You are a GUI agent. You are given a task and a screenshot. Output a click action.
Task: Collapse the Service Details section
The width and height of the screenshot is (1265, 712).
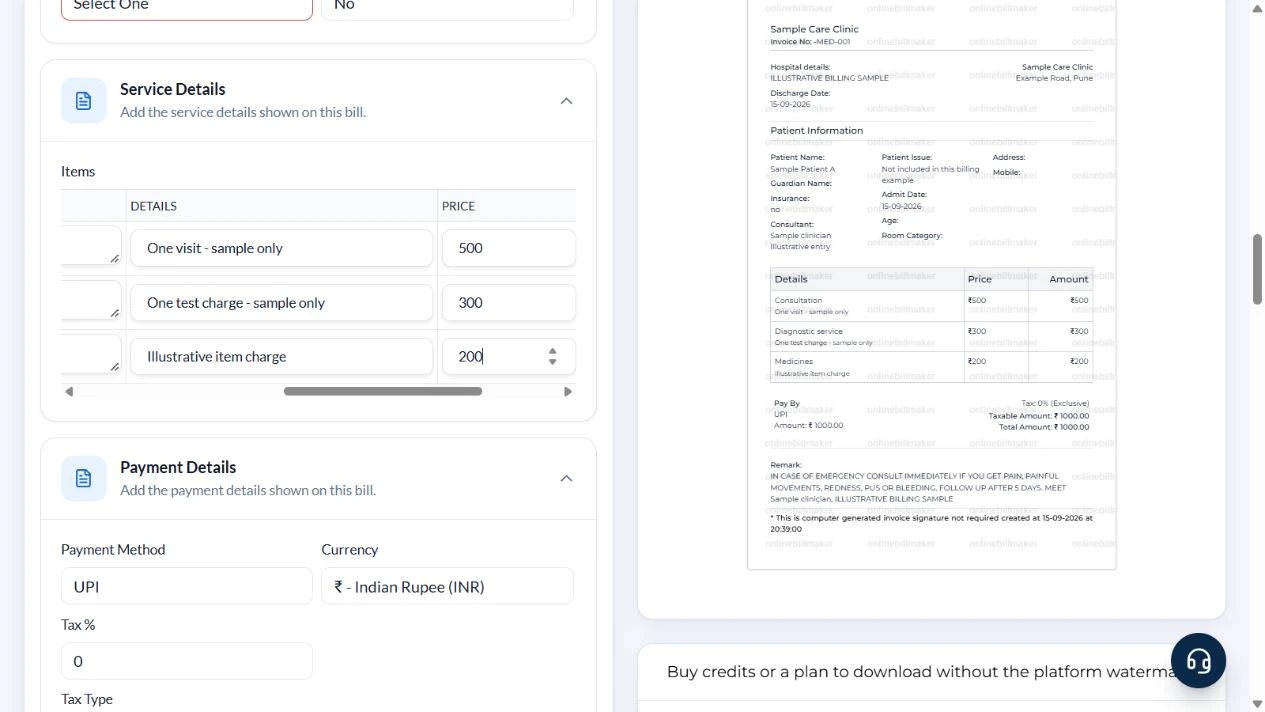click(566, 101)
